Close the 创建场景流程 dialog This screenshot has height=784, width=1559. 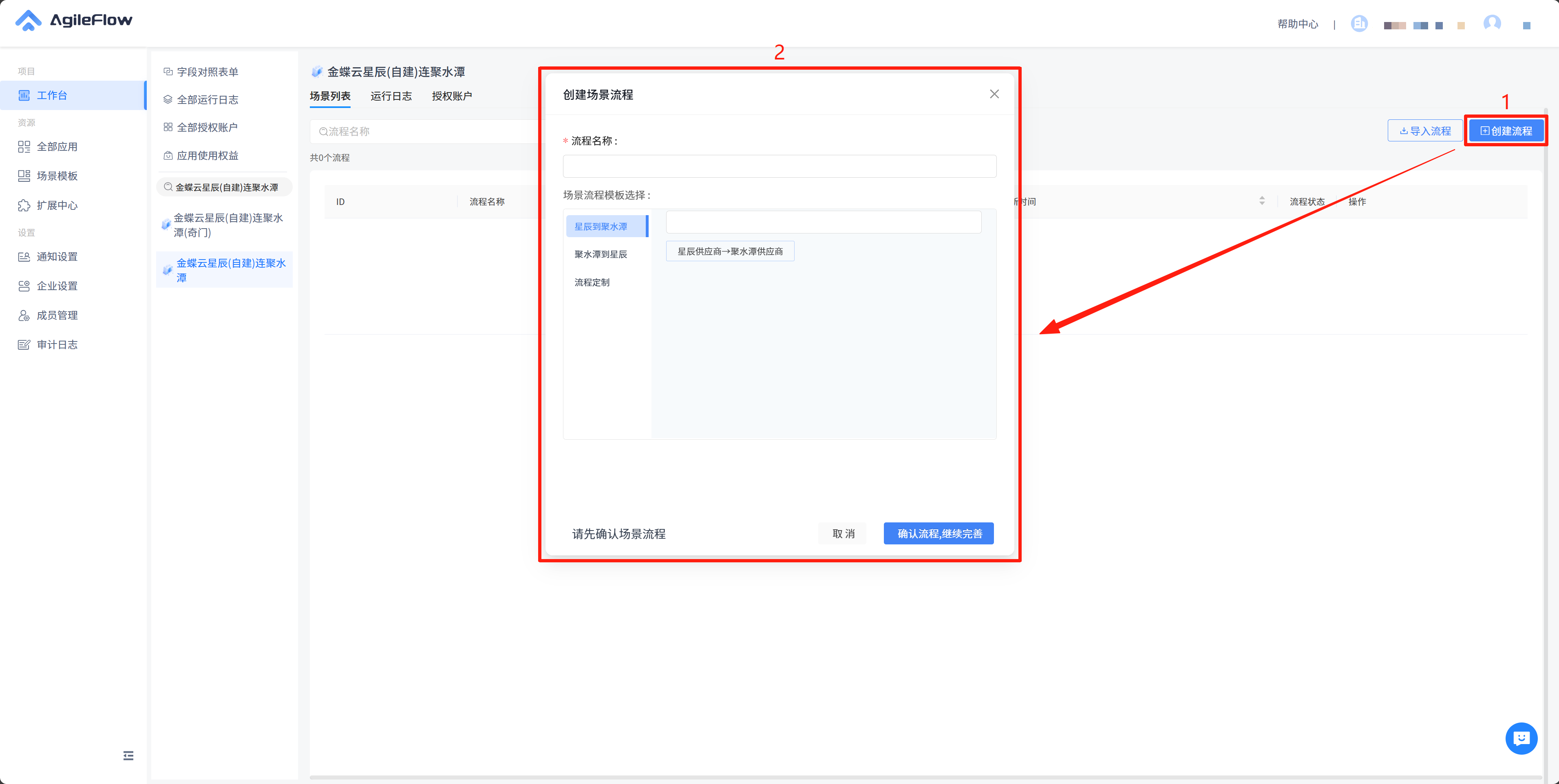tap(994, 95)
